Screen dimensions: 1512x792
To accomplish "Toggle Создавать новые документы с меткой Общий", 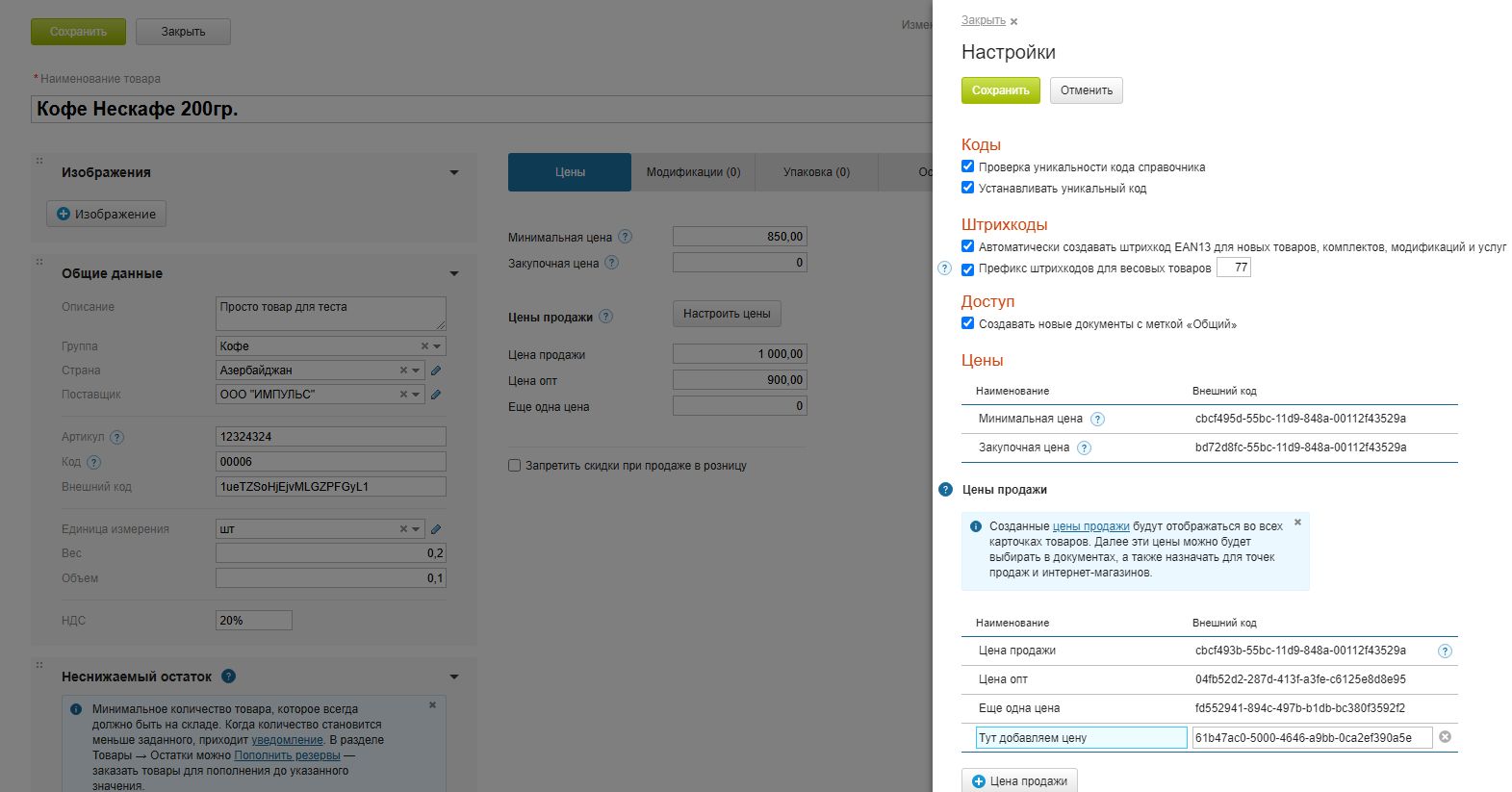I will click(x=967, y=323).
